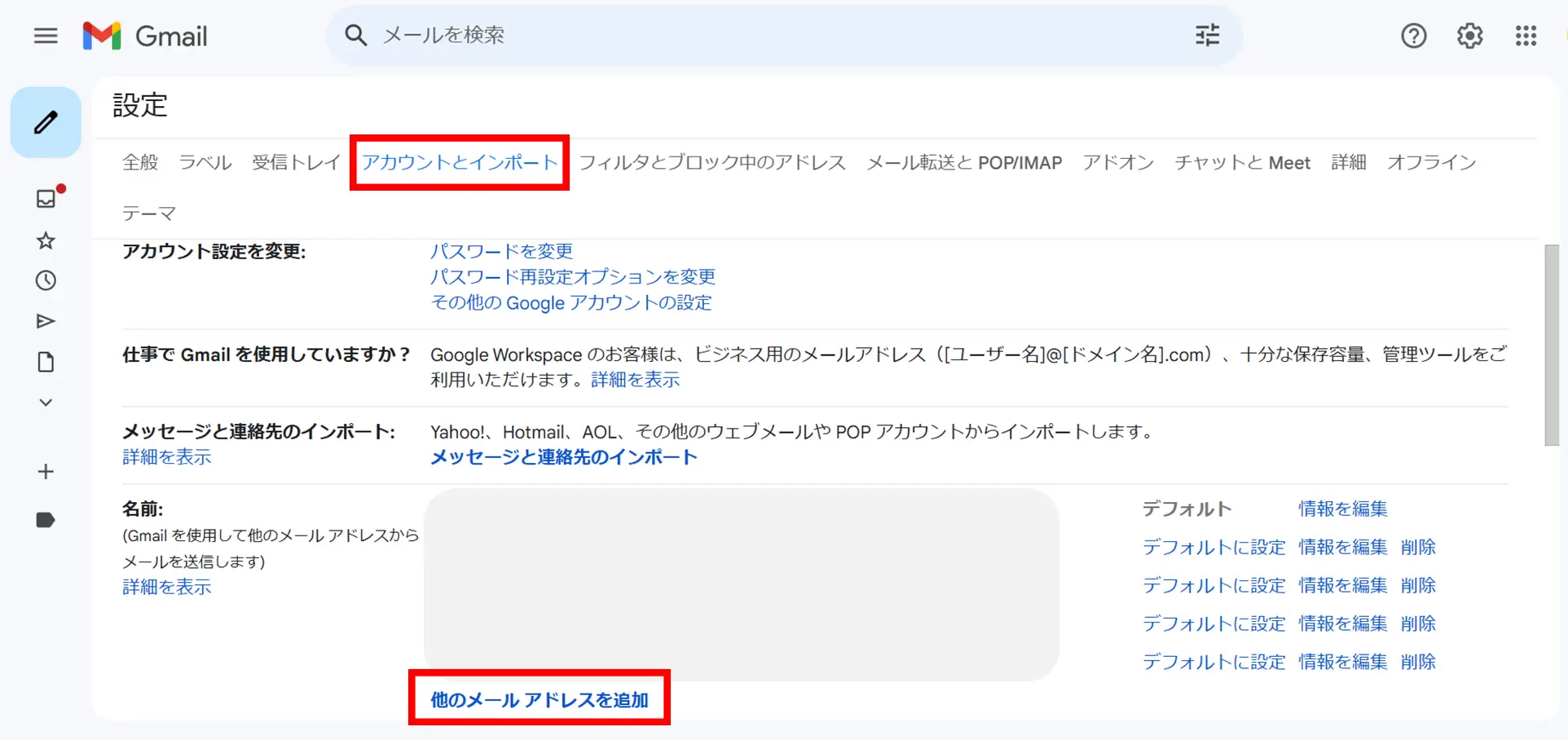
Task: Open 詳細 tab
Action: (1349, 162)
